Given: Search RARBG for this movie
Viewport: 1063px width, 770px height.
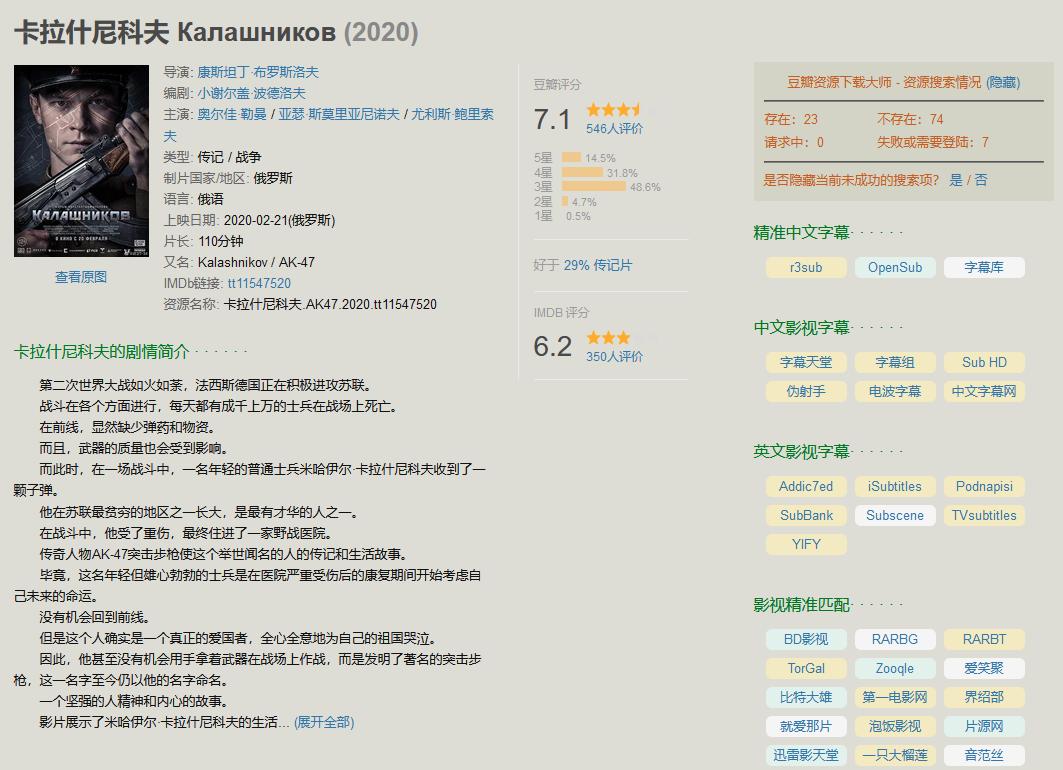Looking at the screenshot, I should [x=895, y=639].
